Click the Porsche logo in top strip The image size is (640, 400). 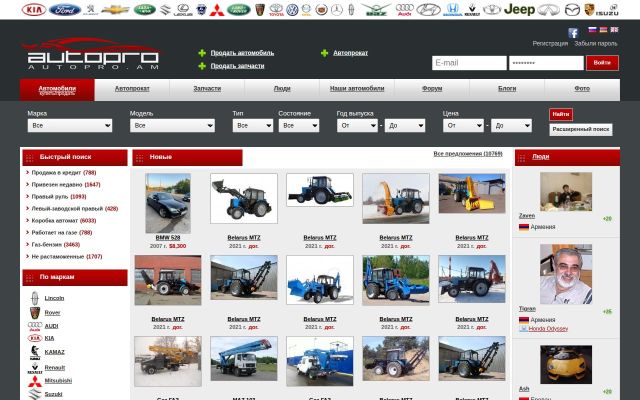point(589,9)
